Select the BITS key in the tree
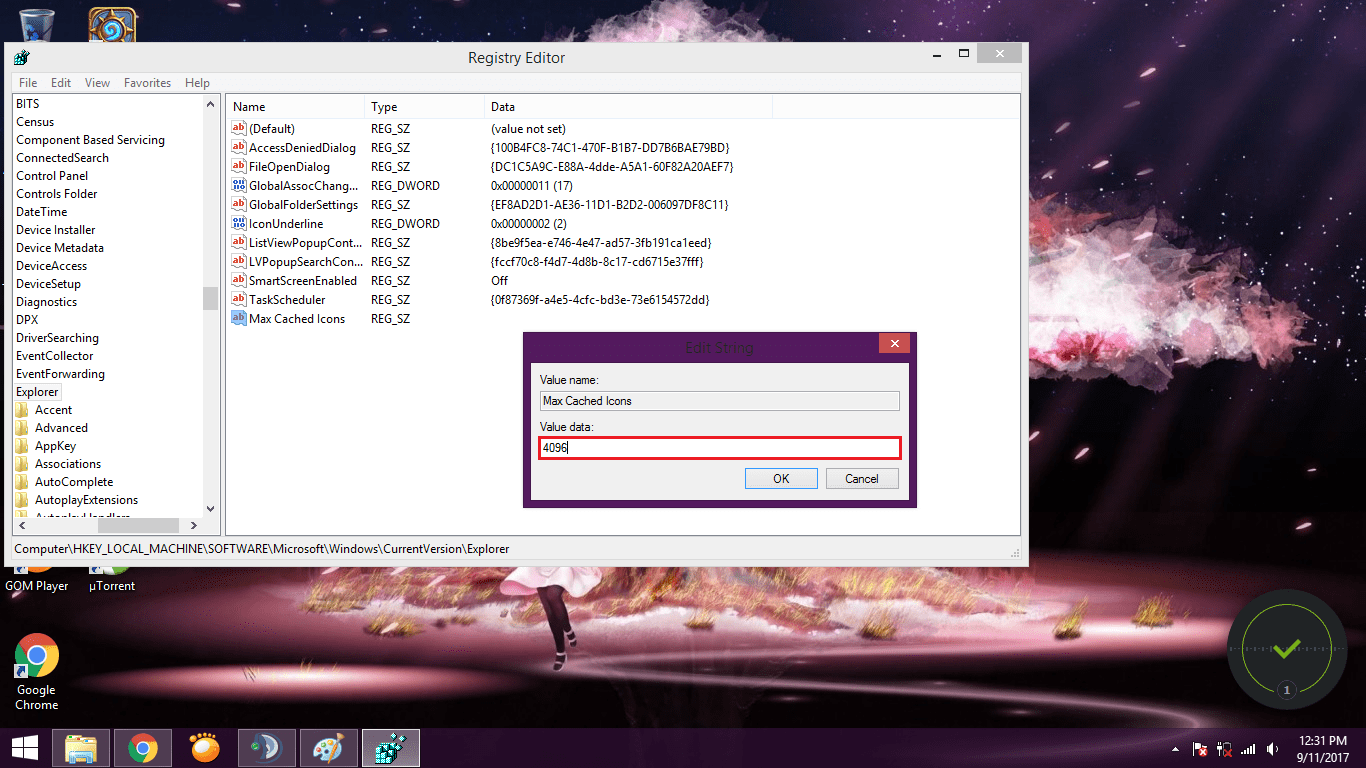 28,104
